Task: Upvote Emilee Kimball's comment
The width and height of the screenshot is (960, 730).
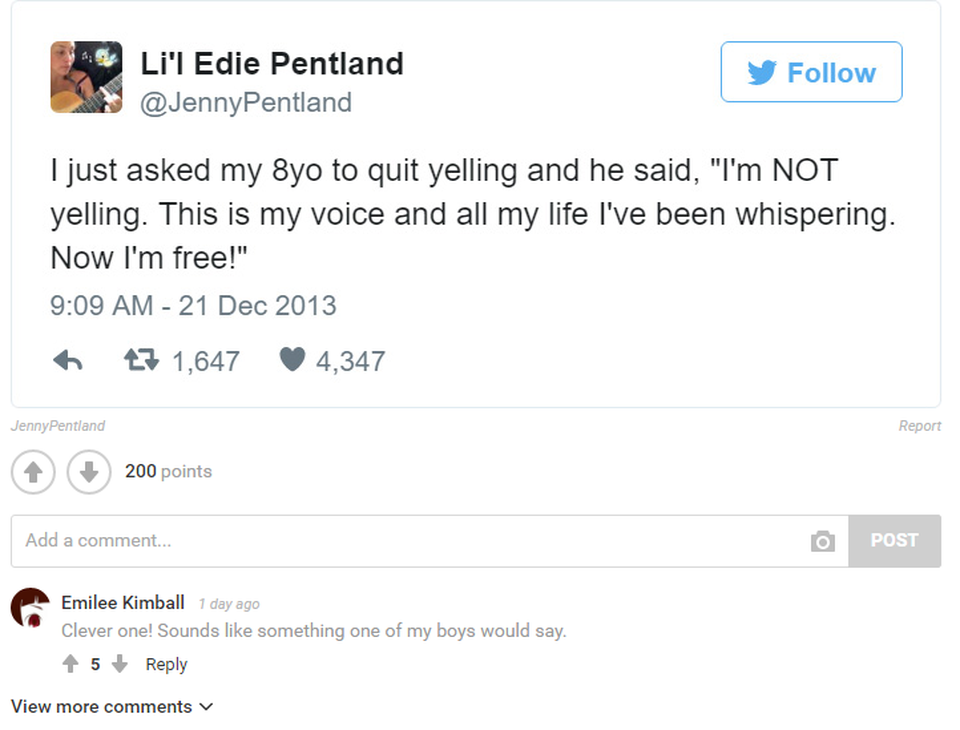Action: click(70, 664)
